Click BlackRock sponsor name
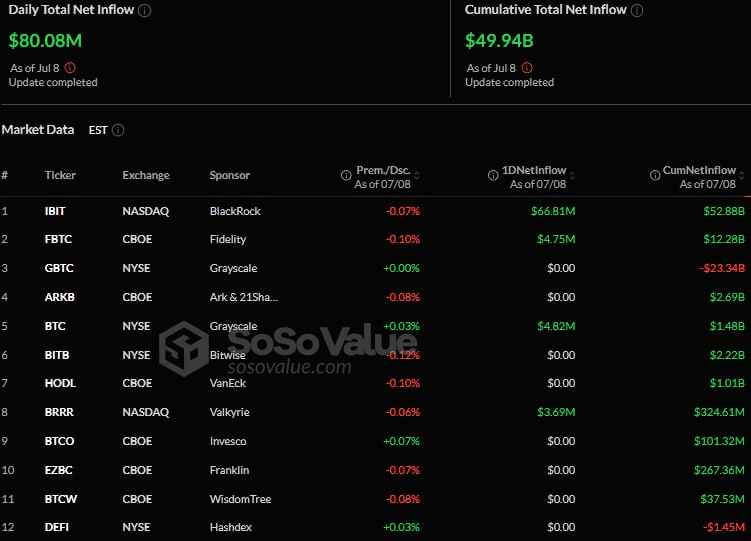This screenshot has width=751, height=541. (x=235, y=211)
